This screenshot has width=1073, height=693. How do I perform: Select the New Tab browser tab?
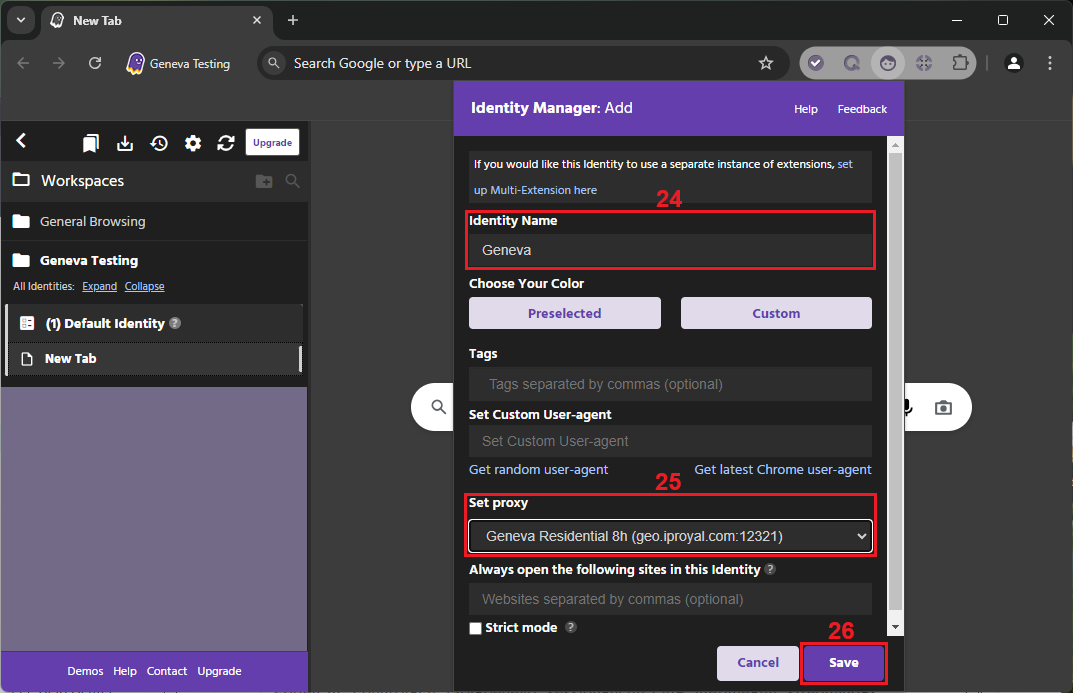[157, 21]
